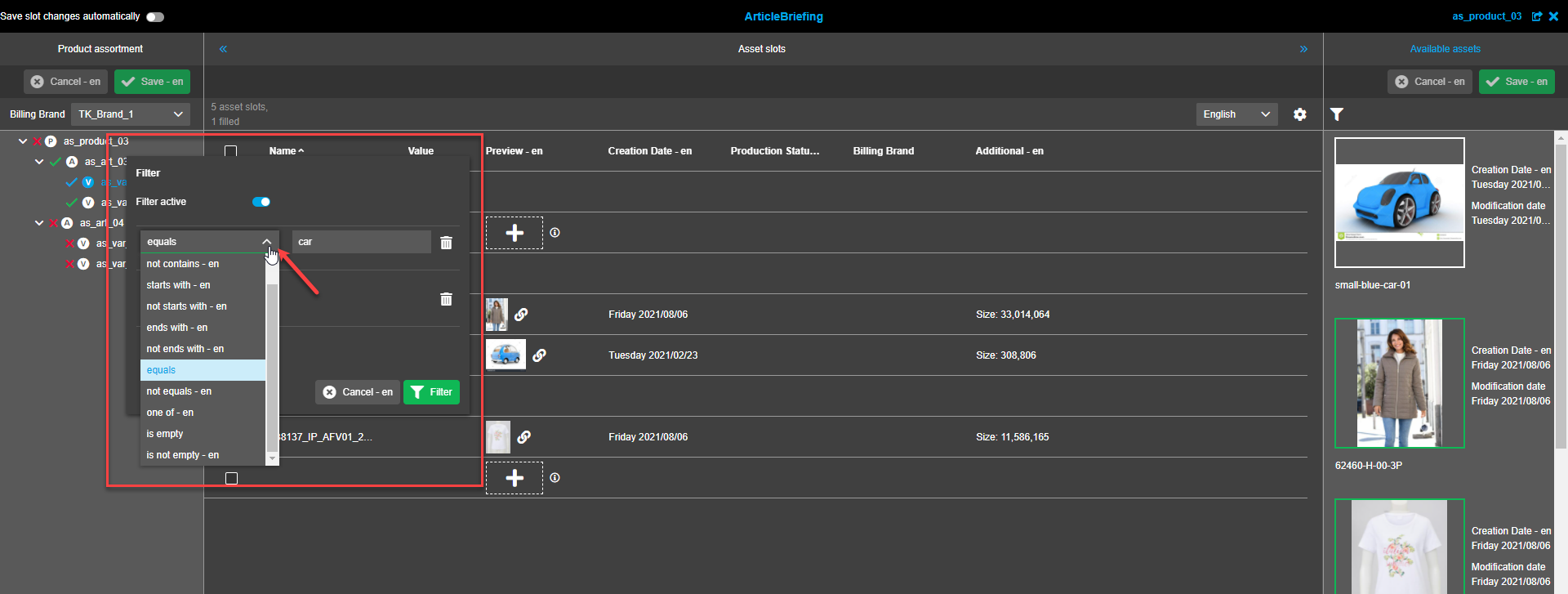Choose 'starts with - en' operator
1568x594 pixels.
(x=203, y=285)
